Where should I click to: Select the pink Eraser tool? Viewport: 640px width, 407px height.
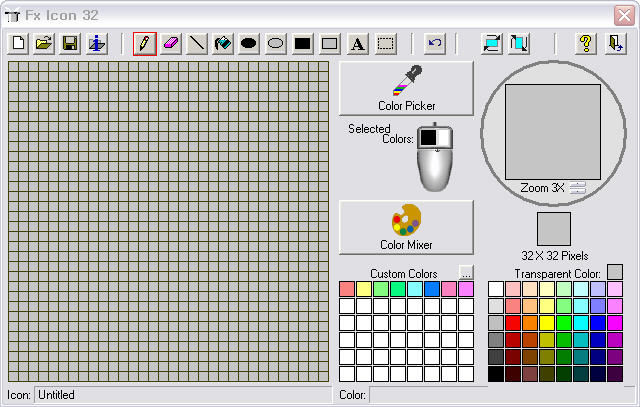tap(171, 43)
